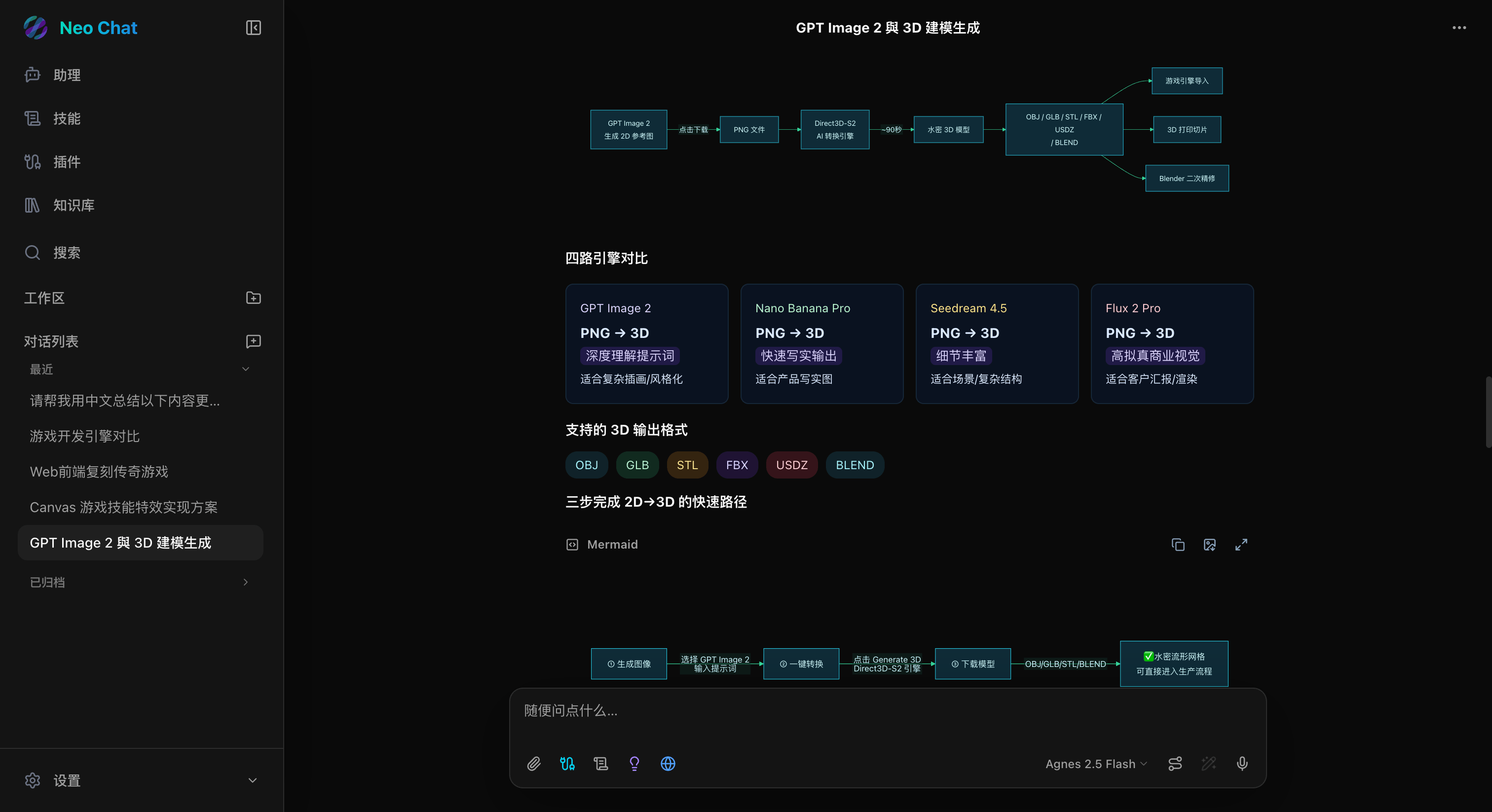
Task: Open conversation Web前端复刻传奇游戏
Action: [x=141, y=472]
